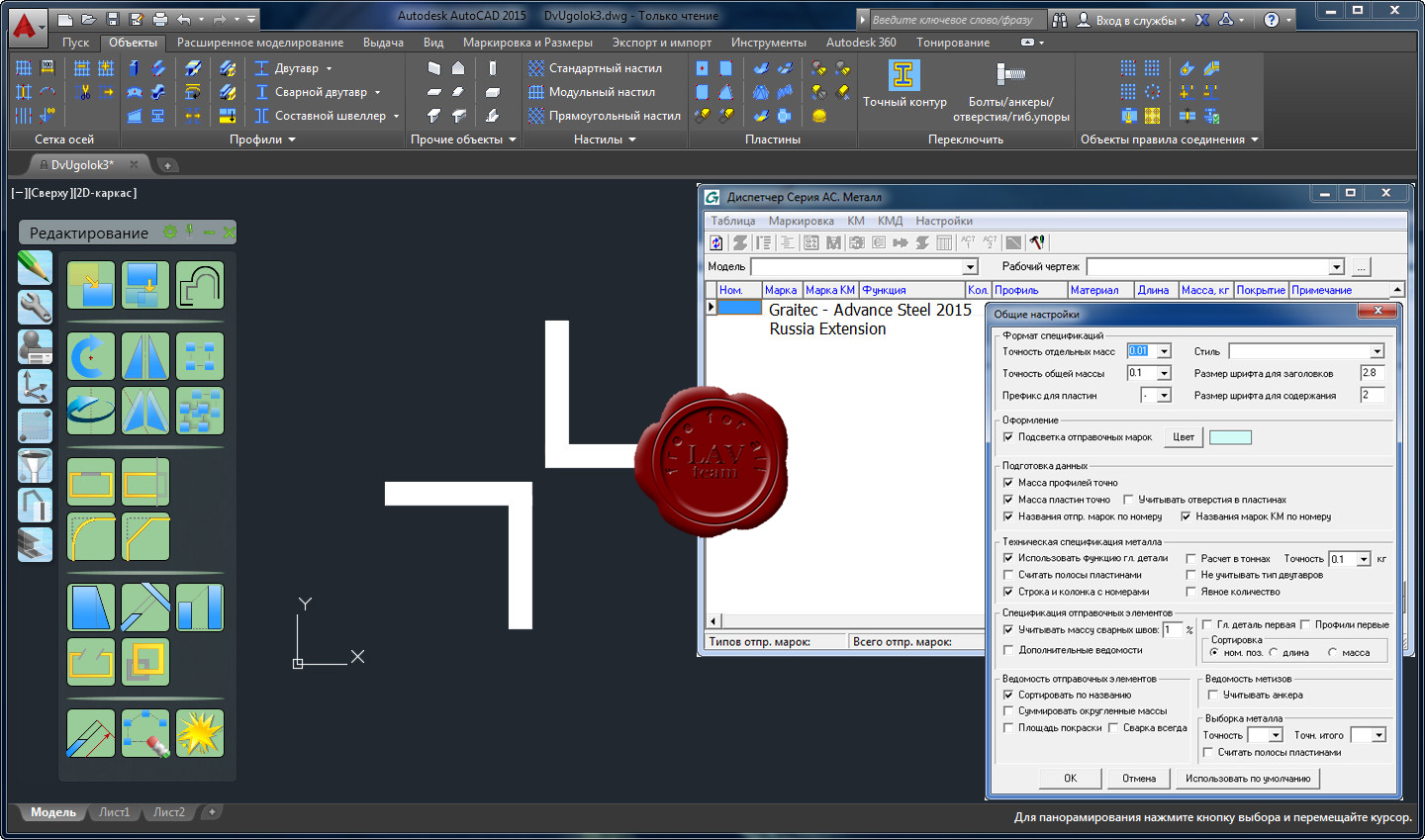1425x840 pixels.
Task: Click the AutoCAD keyword search field
Action: [x=956, y=19]
